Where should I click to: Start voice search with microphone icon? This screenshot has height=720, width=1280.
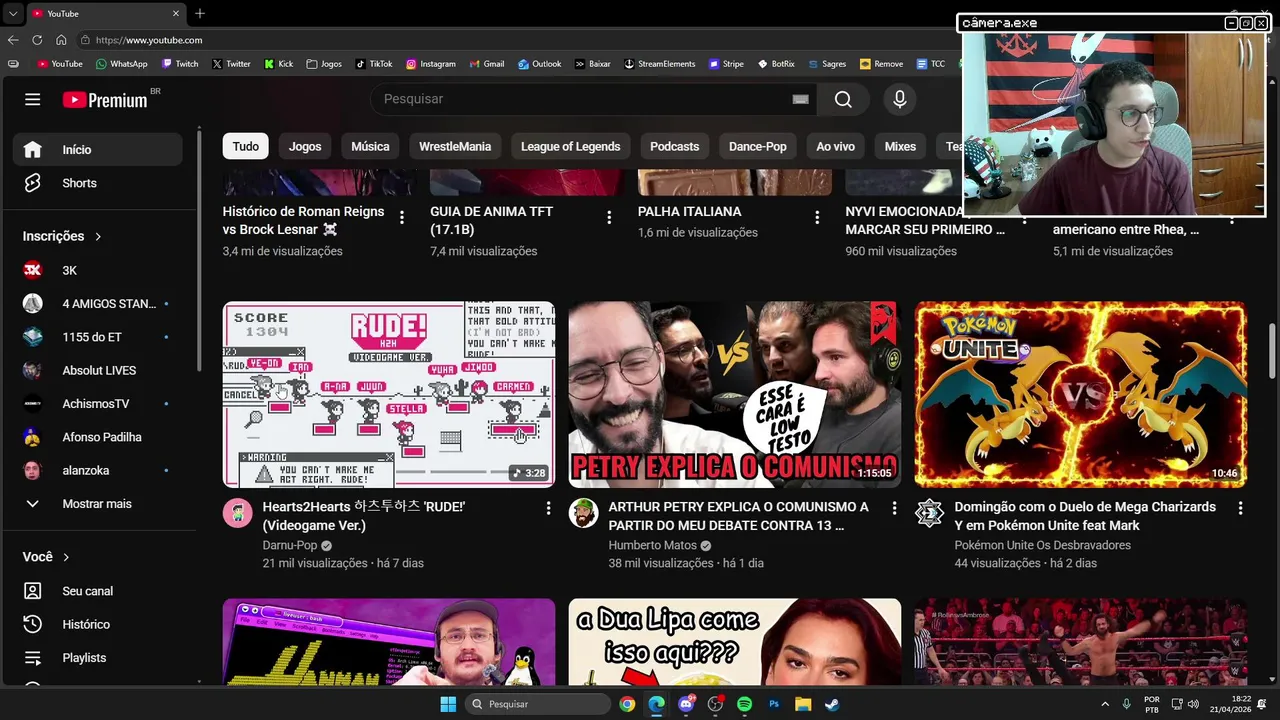(899, 99)
